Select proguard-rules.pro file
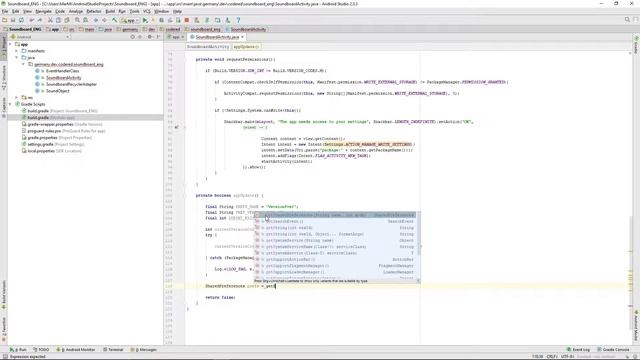The height and width of the screenshot is (360, 640). [x=64, y=131]
